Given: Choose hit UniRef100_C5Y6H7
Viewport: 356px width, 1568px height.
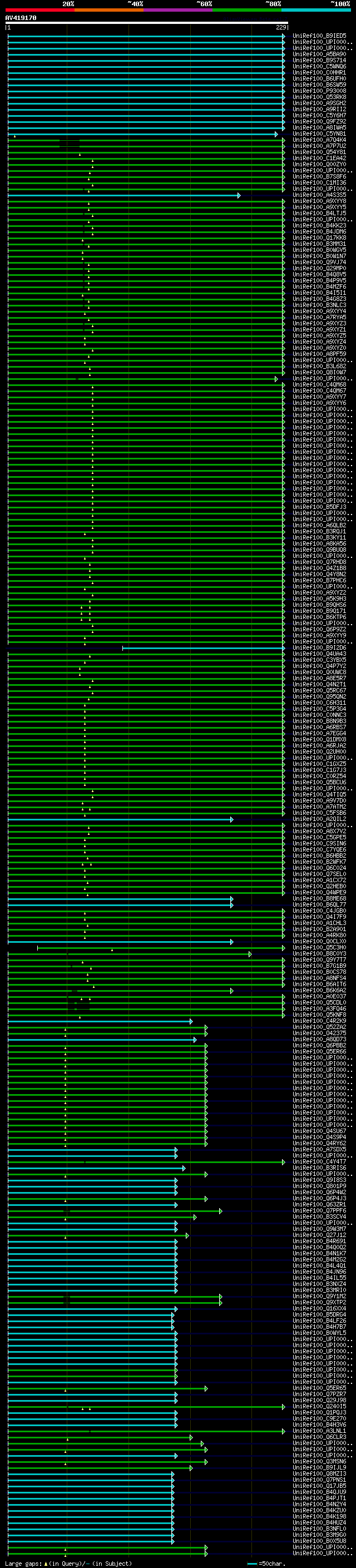Looking at the screenshot, I should coord(319,115).
